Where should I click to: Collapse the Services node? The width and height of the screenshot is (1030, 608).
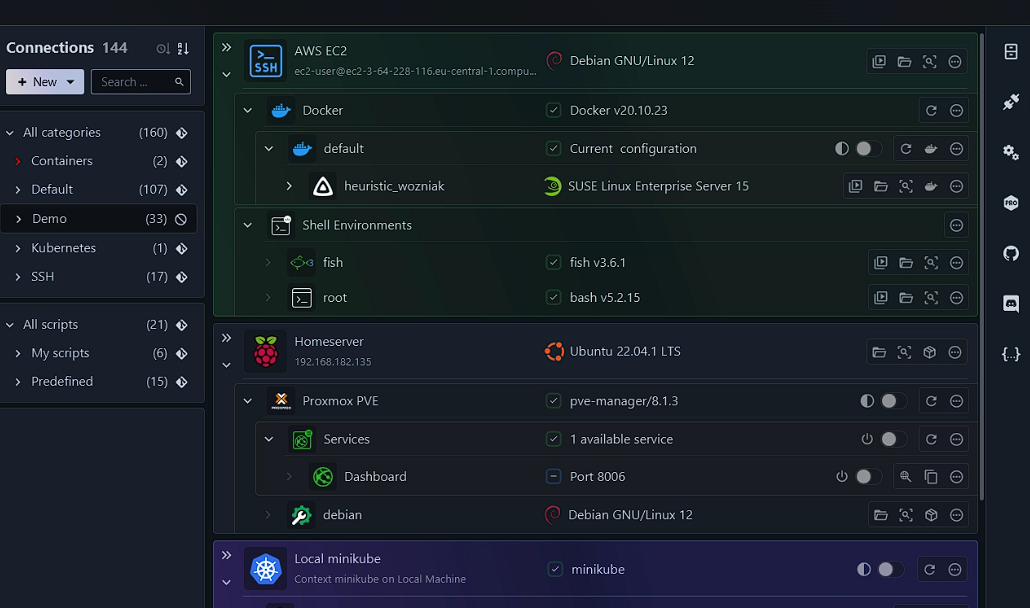269,439
